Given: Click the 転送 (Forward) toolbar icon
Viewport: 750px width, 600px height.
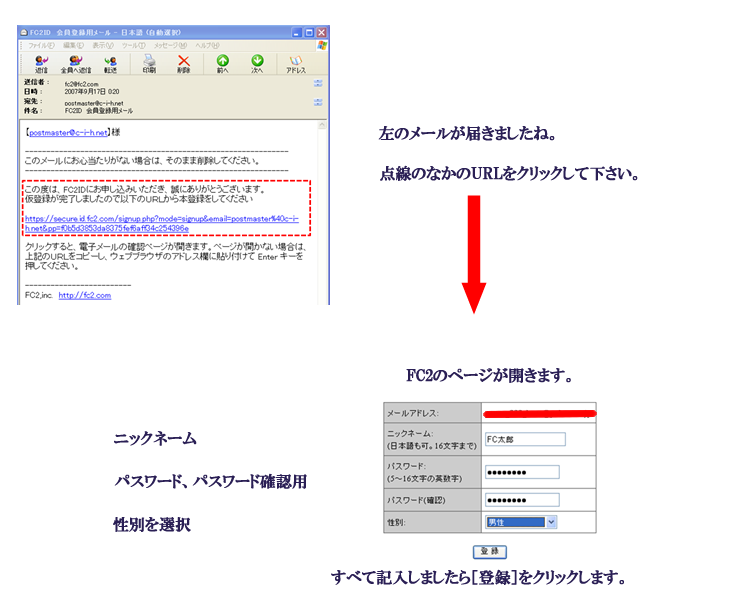Looking at the screenshot, I should [x=110, y=64].
